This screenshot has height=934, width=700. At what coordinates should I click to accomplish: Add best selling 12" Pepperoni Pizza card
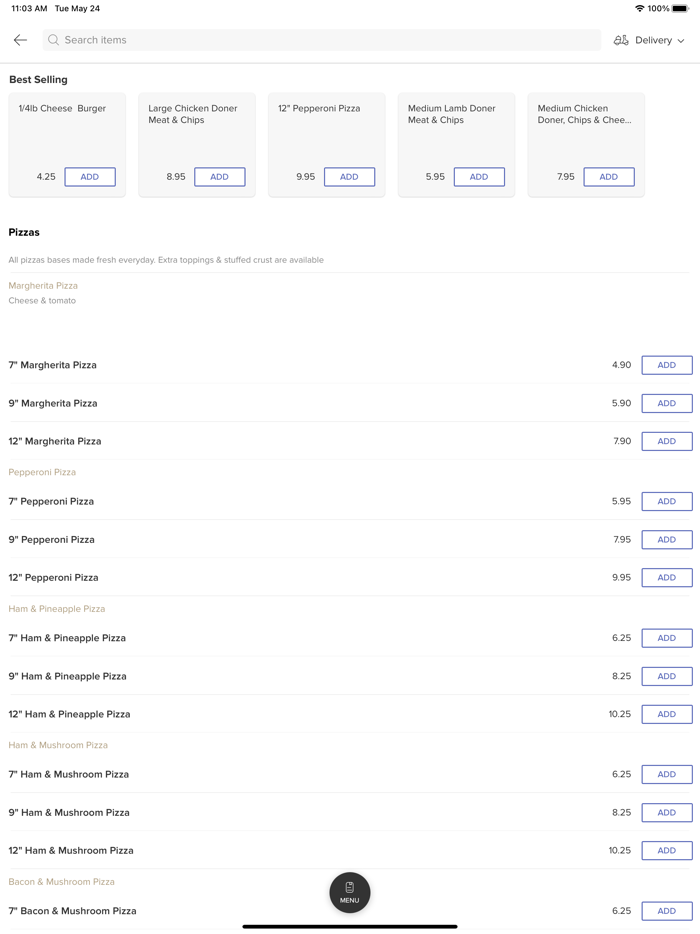coord(349,177)
